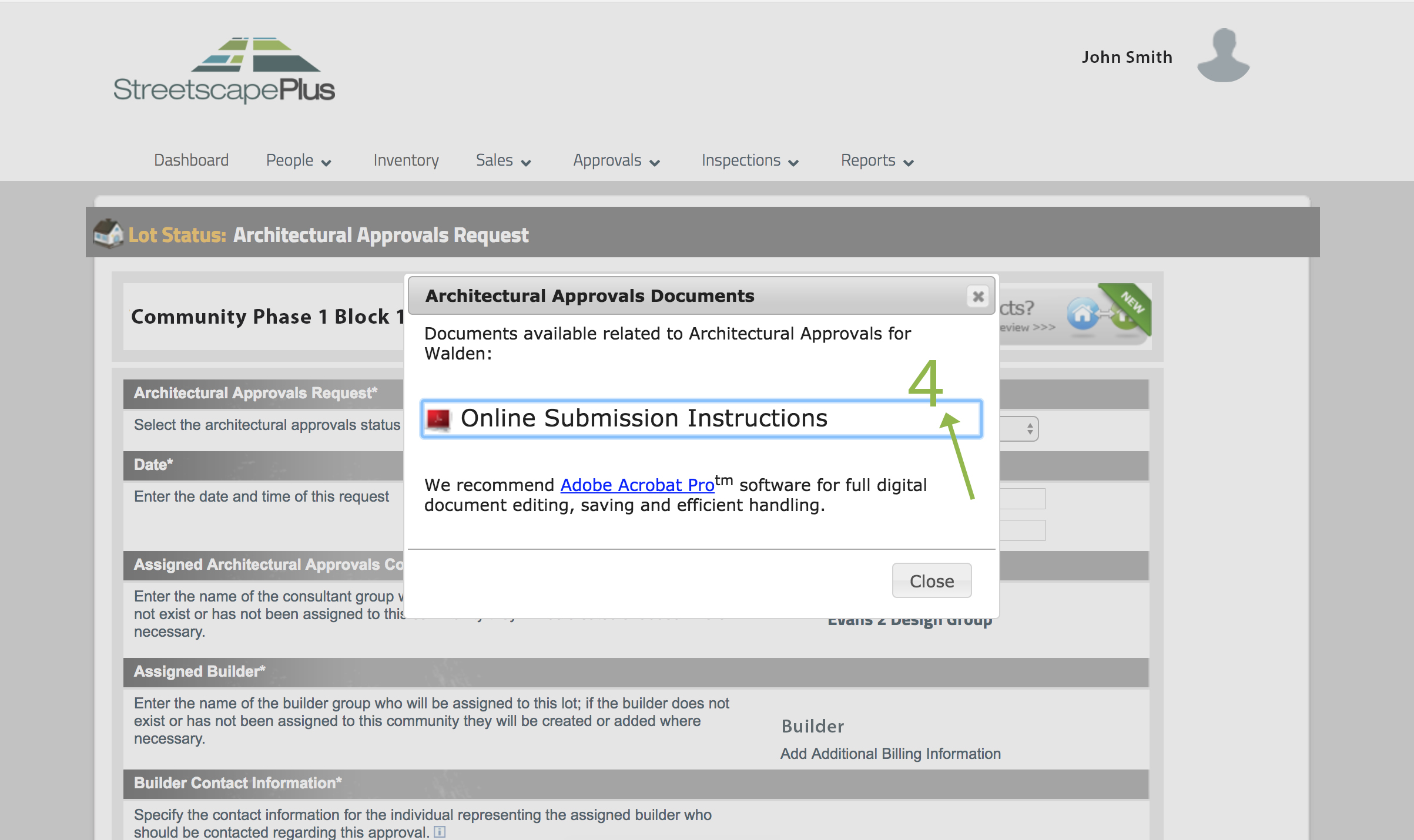The height and width of the screenshot is (840, 1414).
Task: Open Online Submission Instructions document
Action: click(x=644, y=418)
